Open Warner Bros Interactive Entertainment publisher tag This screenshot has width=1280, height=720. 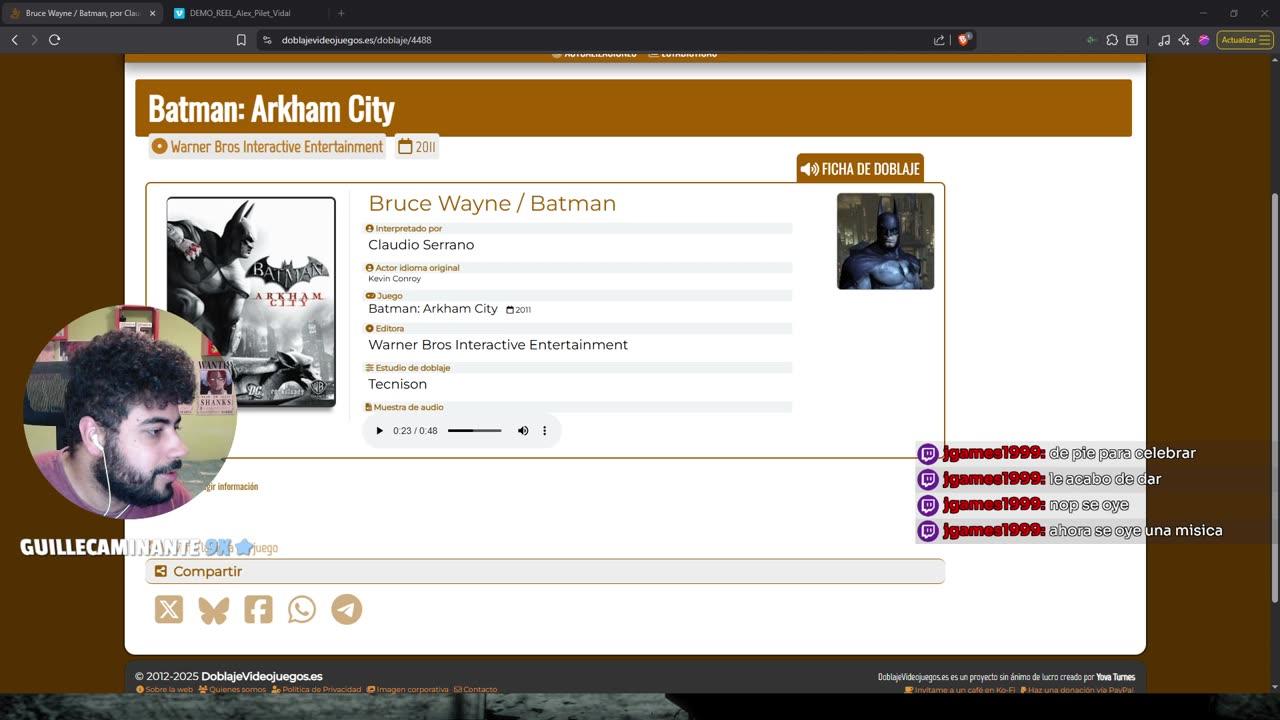[x=267, y=146]
